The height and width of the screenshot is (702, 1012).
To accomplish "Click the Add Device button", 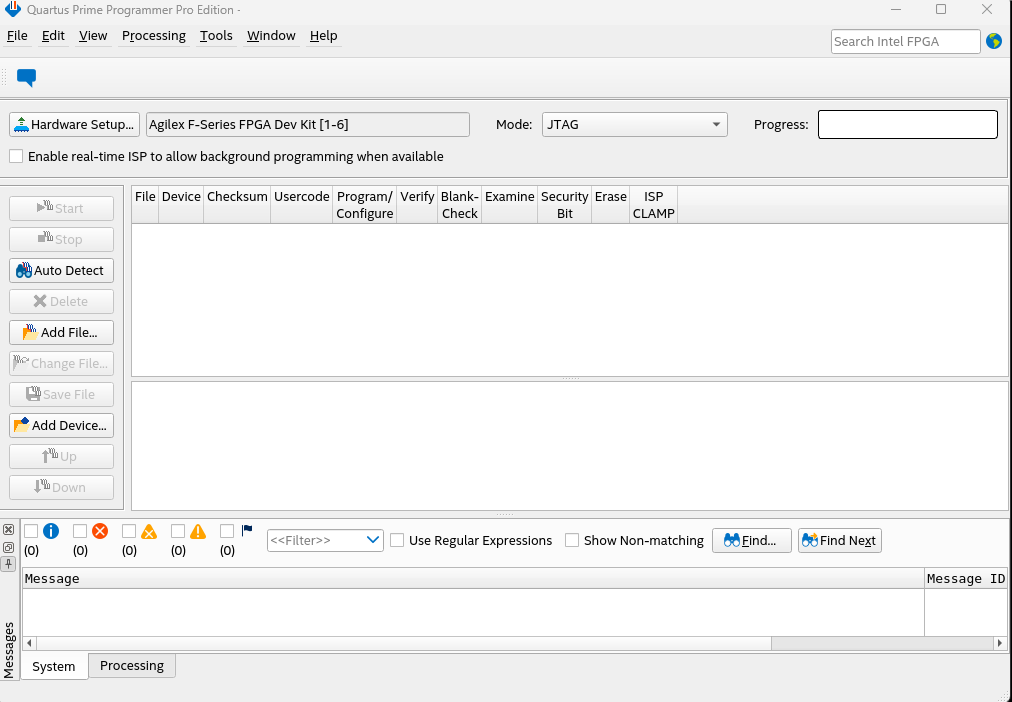I will coord(61,425).
